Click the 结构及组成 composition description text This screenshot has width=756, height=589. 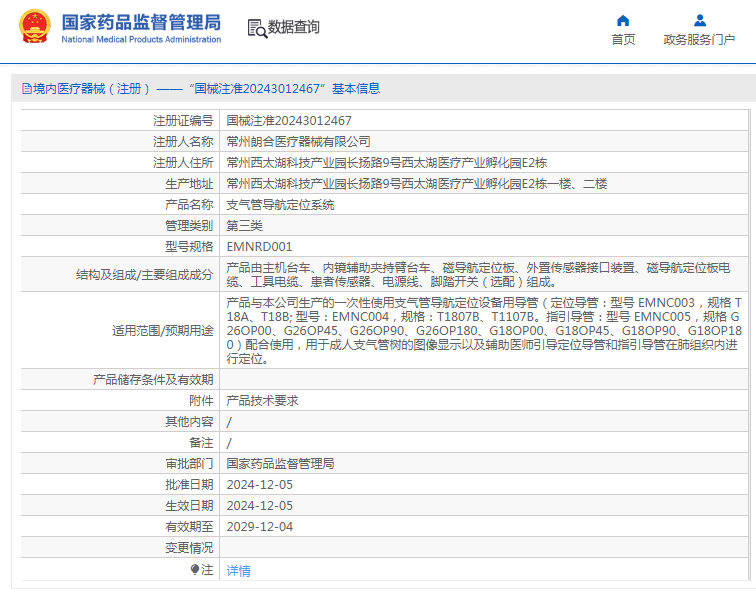point(478,275)
